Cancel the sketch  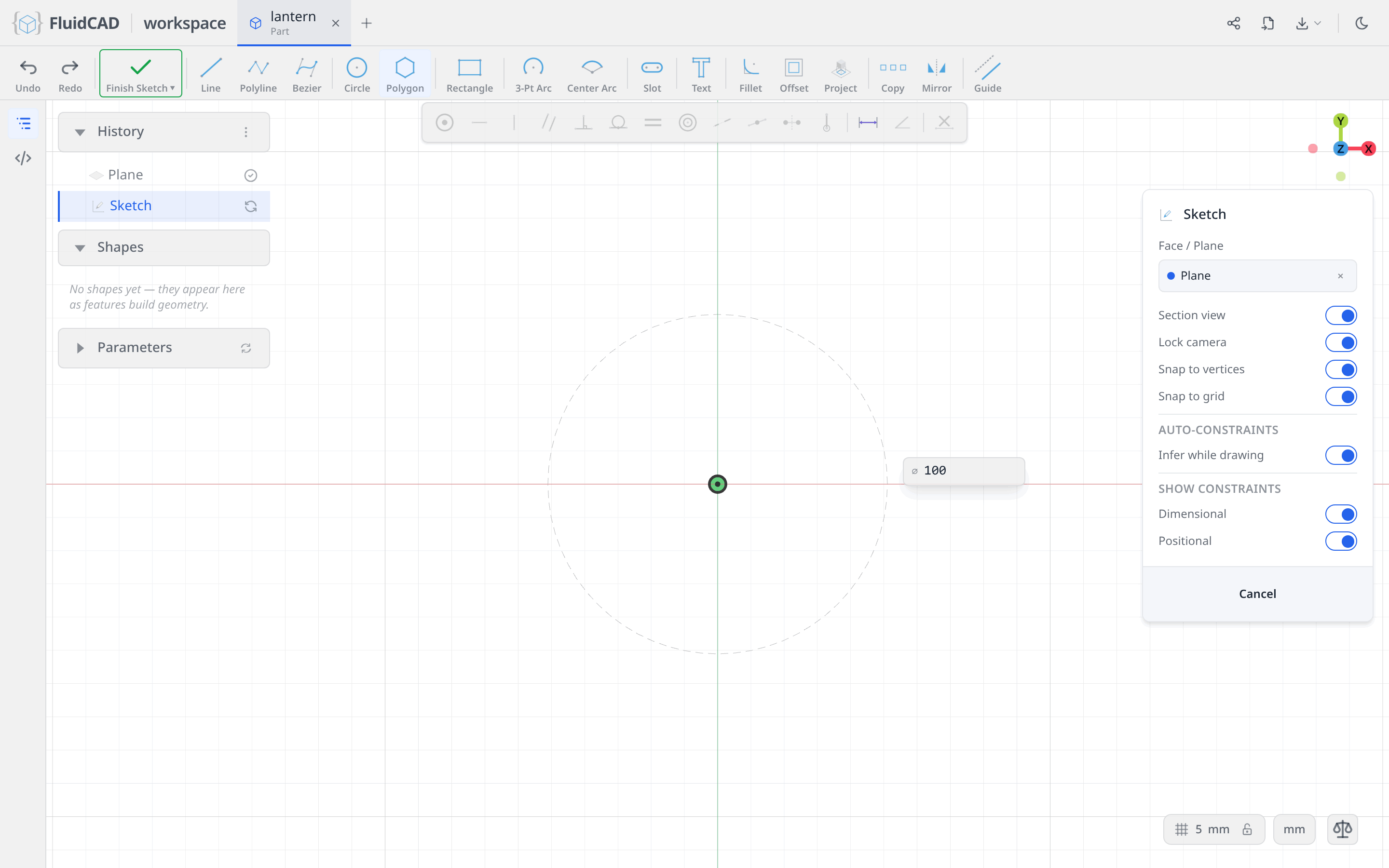[x=1257, y=594]
